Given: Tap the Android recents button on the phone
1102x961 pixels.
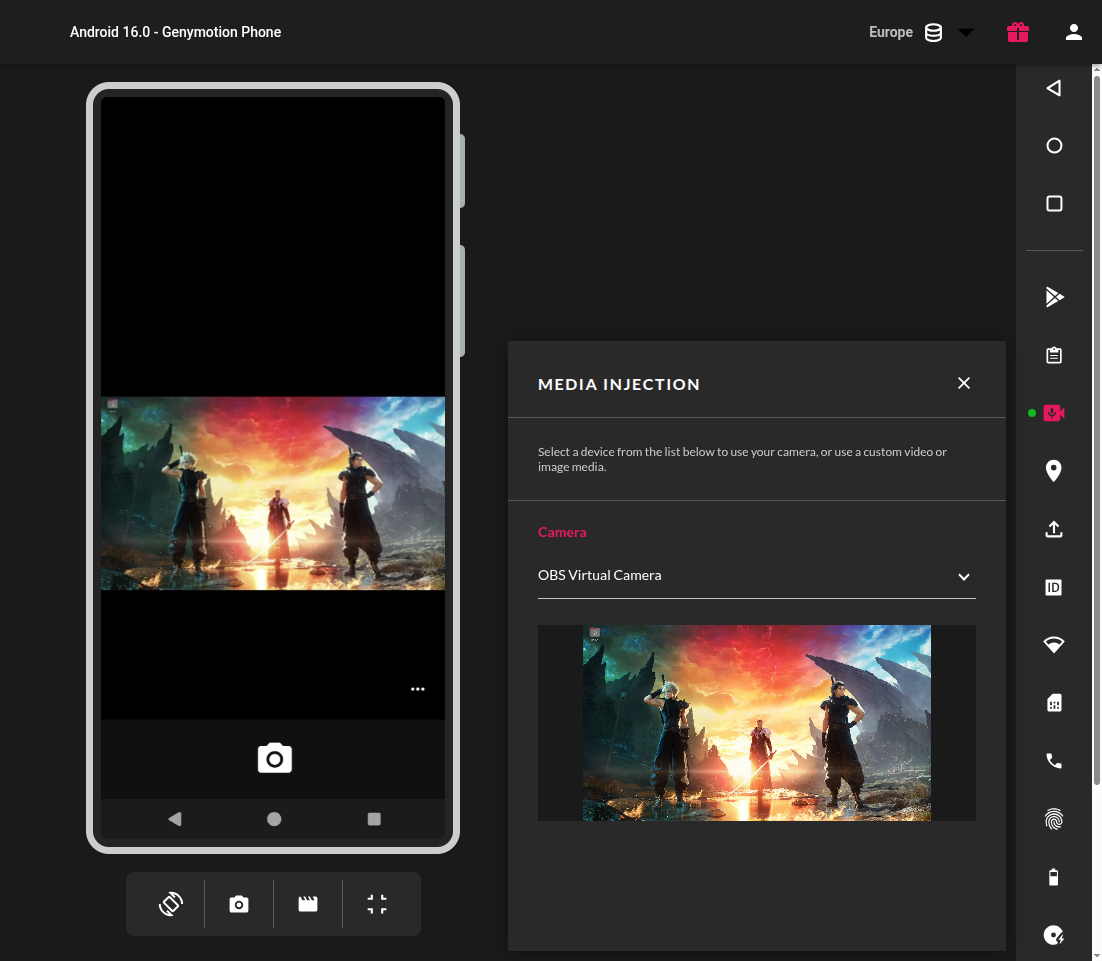Looking at the screenshot, I should 374,819.
